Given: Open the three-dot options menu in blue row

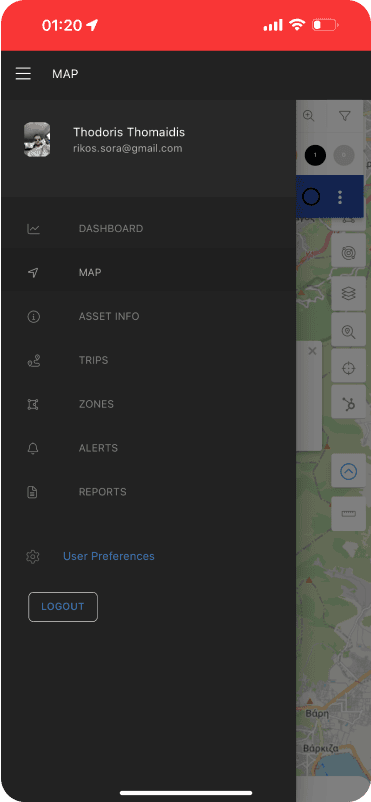Looking at the screenshot, I should tap(341, 197).
